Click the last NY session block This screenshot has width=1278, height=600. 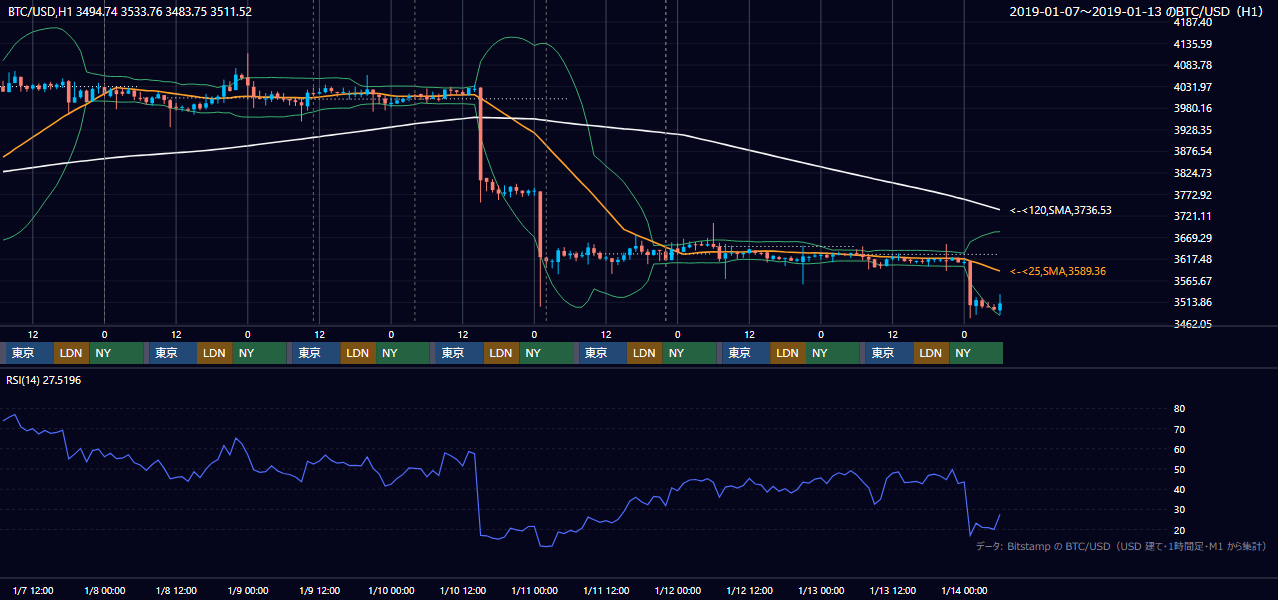coord(975,353)
